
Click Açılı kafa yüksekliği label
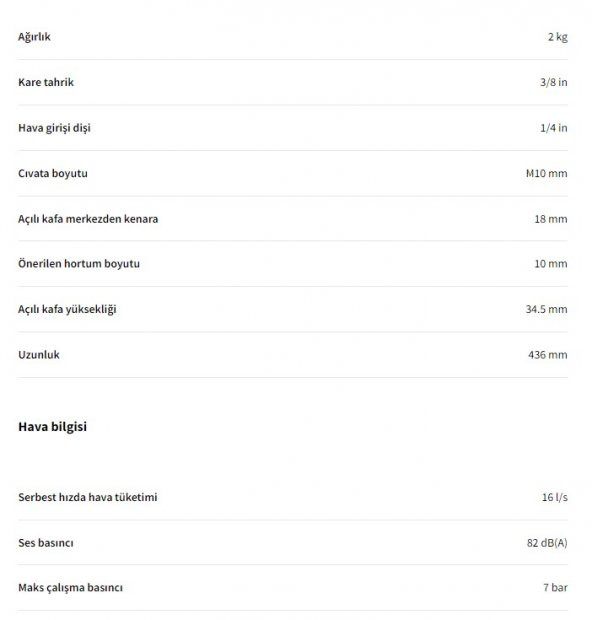pos(67,309)
